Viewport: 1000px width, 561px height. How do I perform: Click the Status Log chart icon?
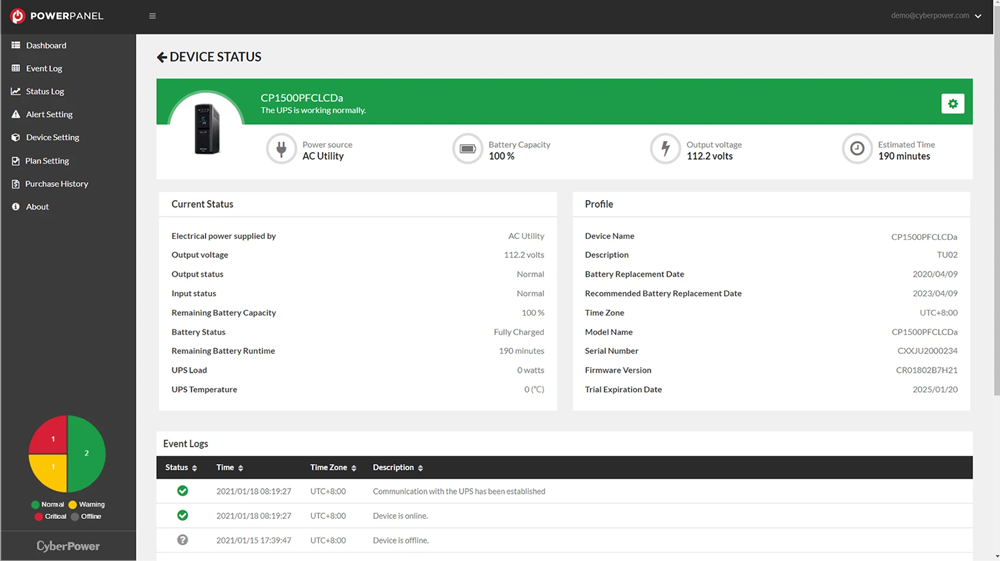point(16,91)
